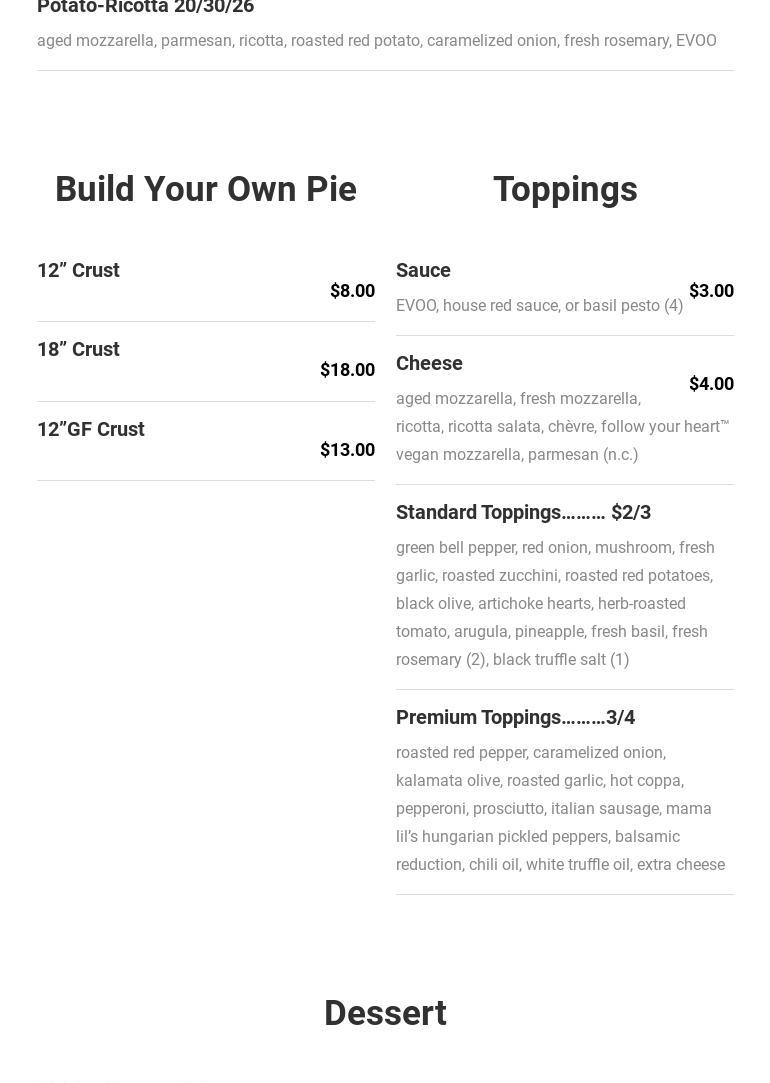
Task: Click the Build Your Own Pie heading
Action: click(206, 189)
